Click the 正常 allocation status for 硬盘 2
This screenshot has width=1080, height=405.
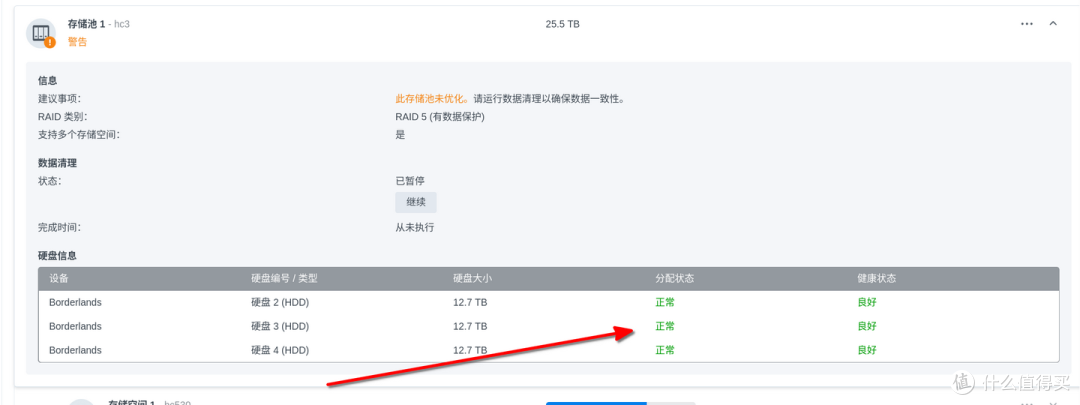(x=665, y=302)
